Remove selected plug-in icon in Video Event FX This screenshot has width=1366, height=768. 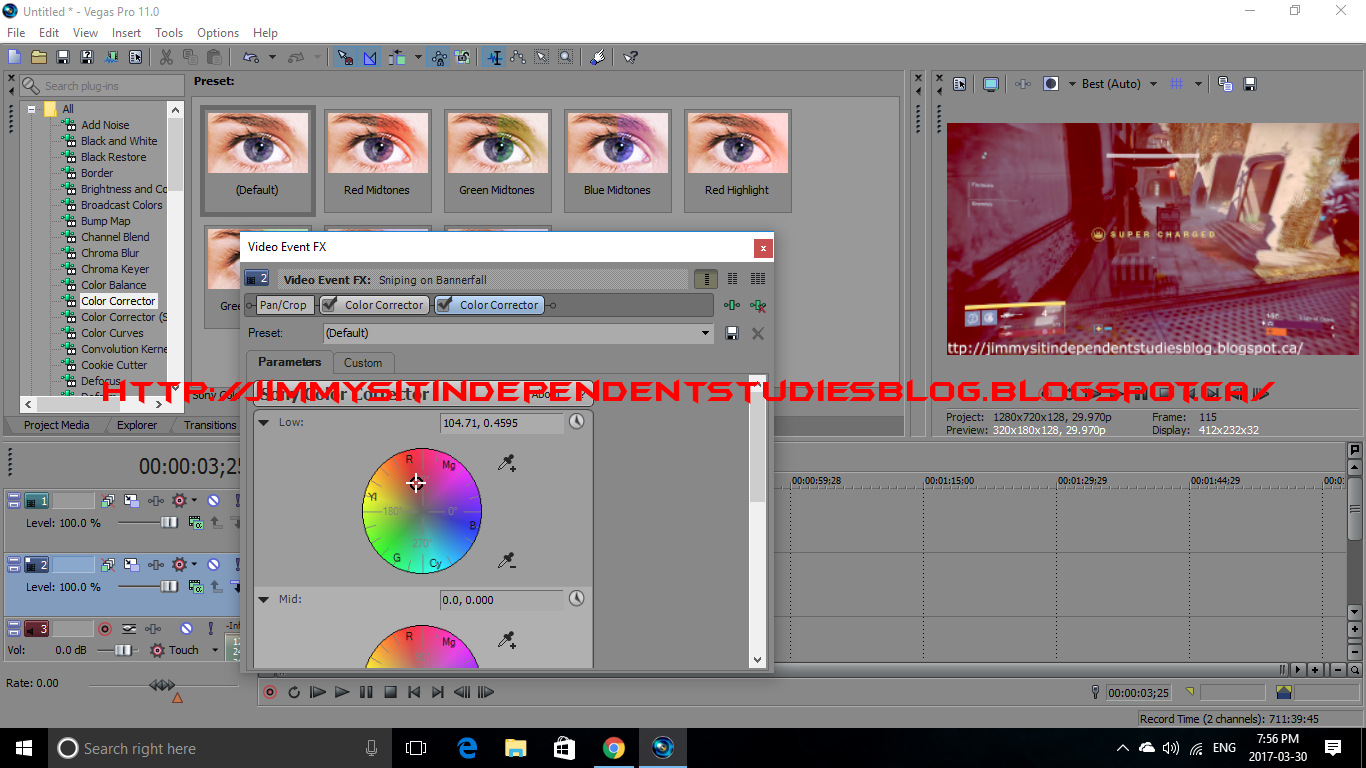tap(758, 305)
